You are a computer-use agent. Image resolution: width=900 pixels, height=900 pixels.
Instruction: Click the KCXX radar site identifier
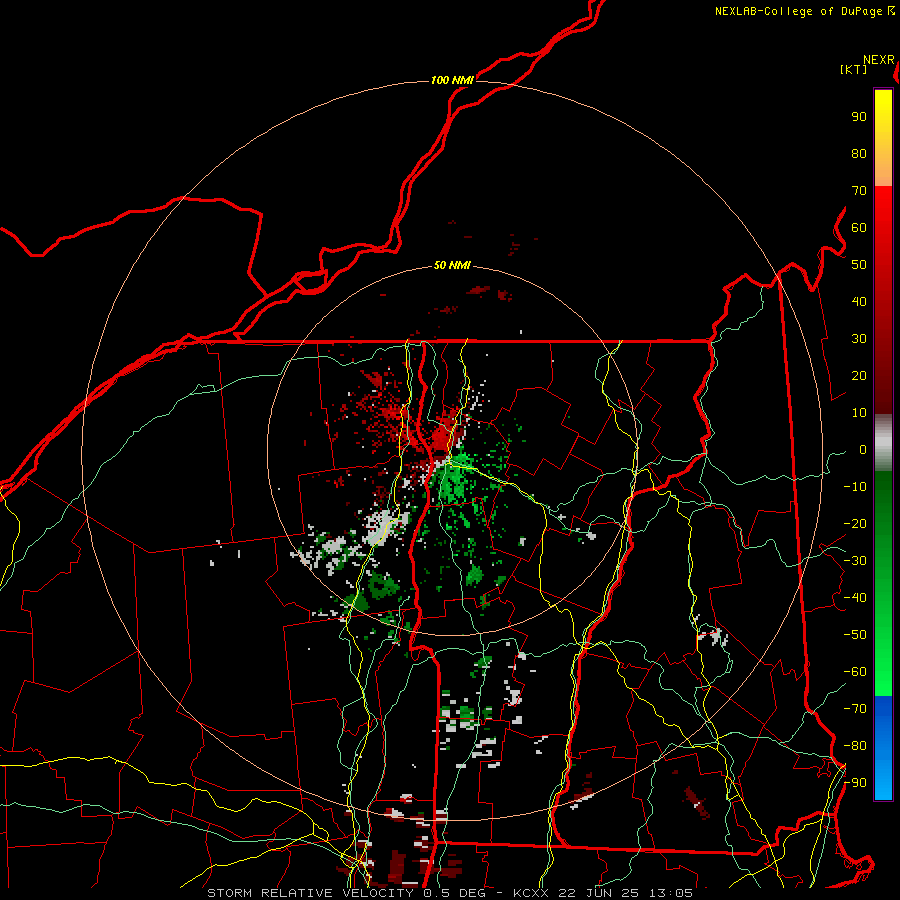pyautogui.click(x=530, y=893)
